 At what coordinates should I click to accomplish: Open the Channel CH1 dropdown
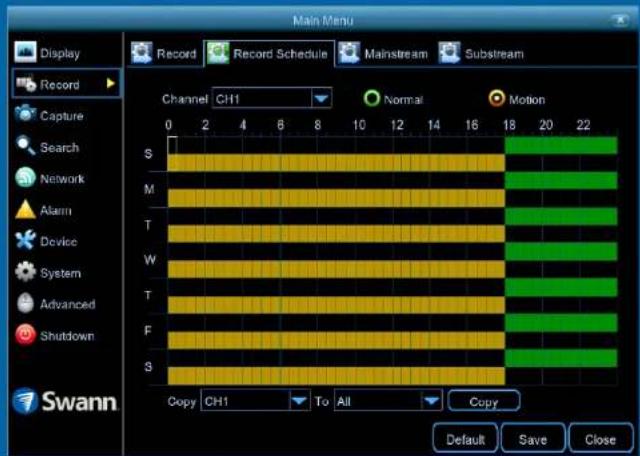click(x=272, y=98)
